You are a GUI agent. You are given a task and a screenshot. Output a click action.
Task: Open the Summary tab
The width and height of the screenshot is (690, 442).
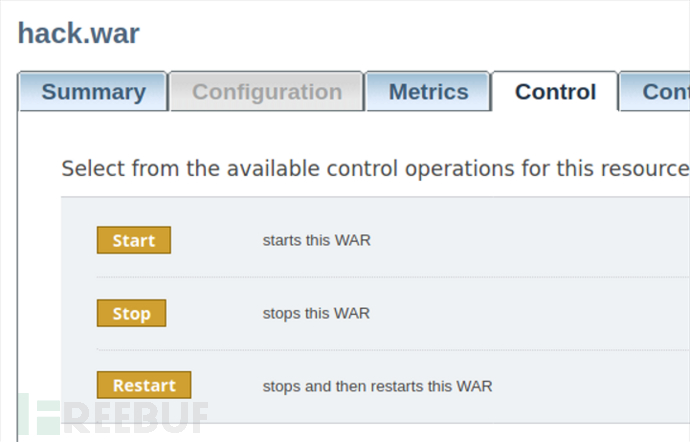click(x=93, y=92)
